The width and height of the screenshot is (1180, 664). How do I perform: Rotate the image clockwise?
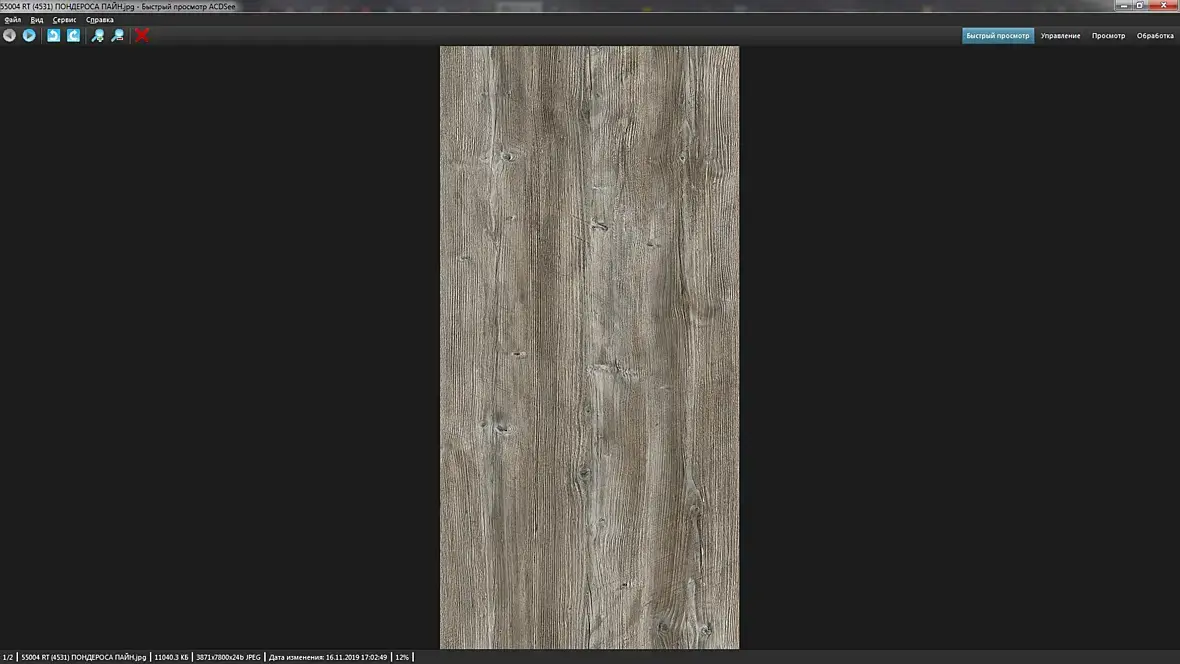click(74, 35)
